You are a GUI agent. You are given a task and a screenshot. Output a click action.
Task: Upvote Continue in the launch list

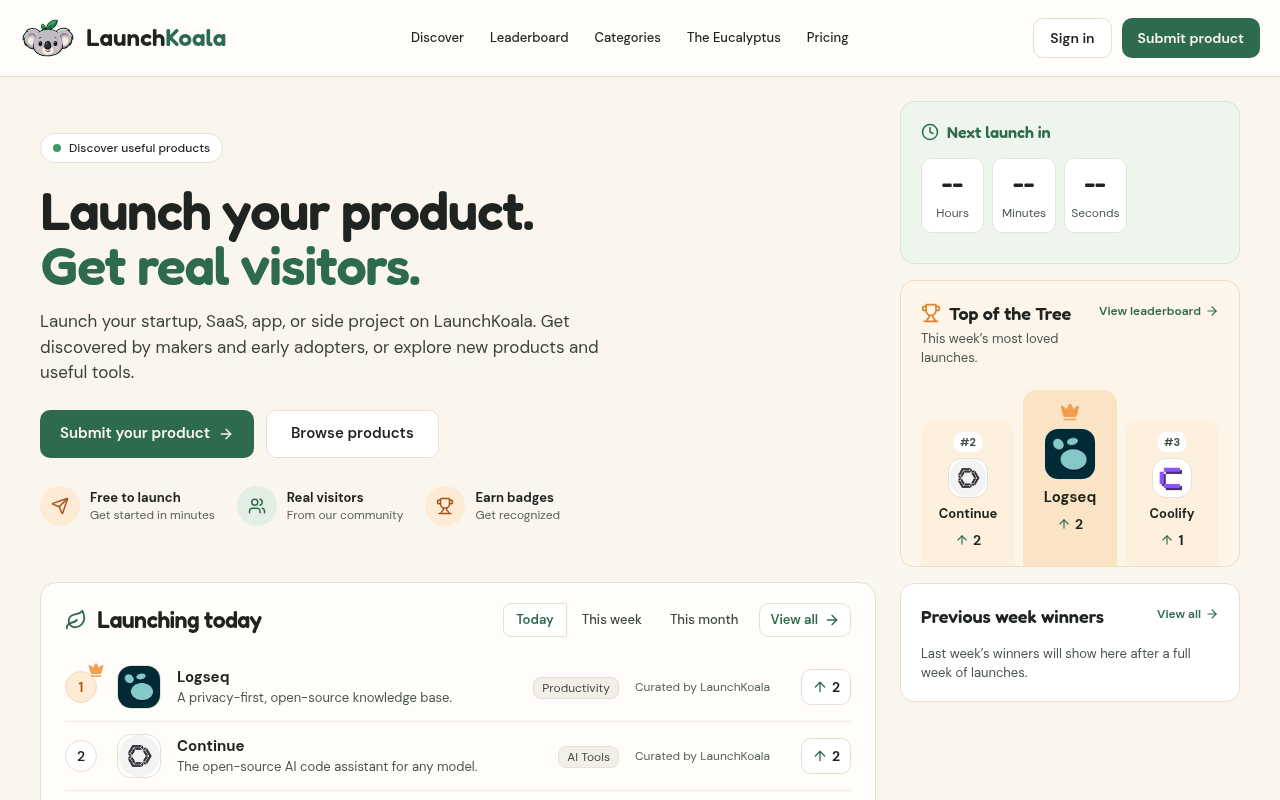826,756
